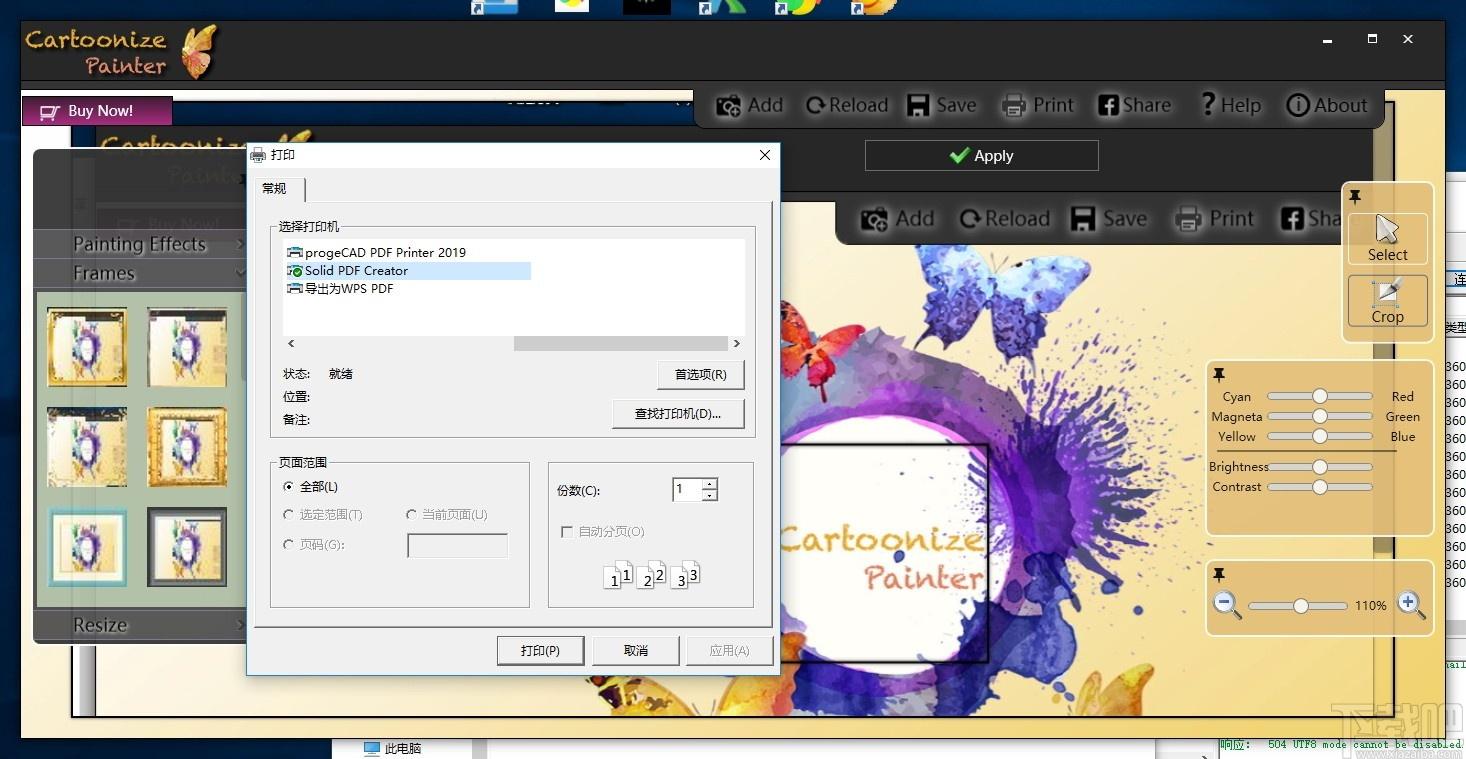Click the zoom in magnifier icon
Image resolution: width=1466 pixels, height=759 pixels.
(1411, 605)
